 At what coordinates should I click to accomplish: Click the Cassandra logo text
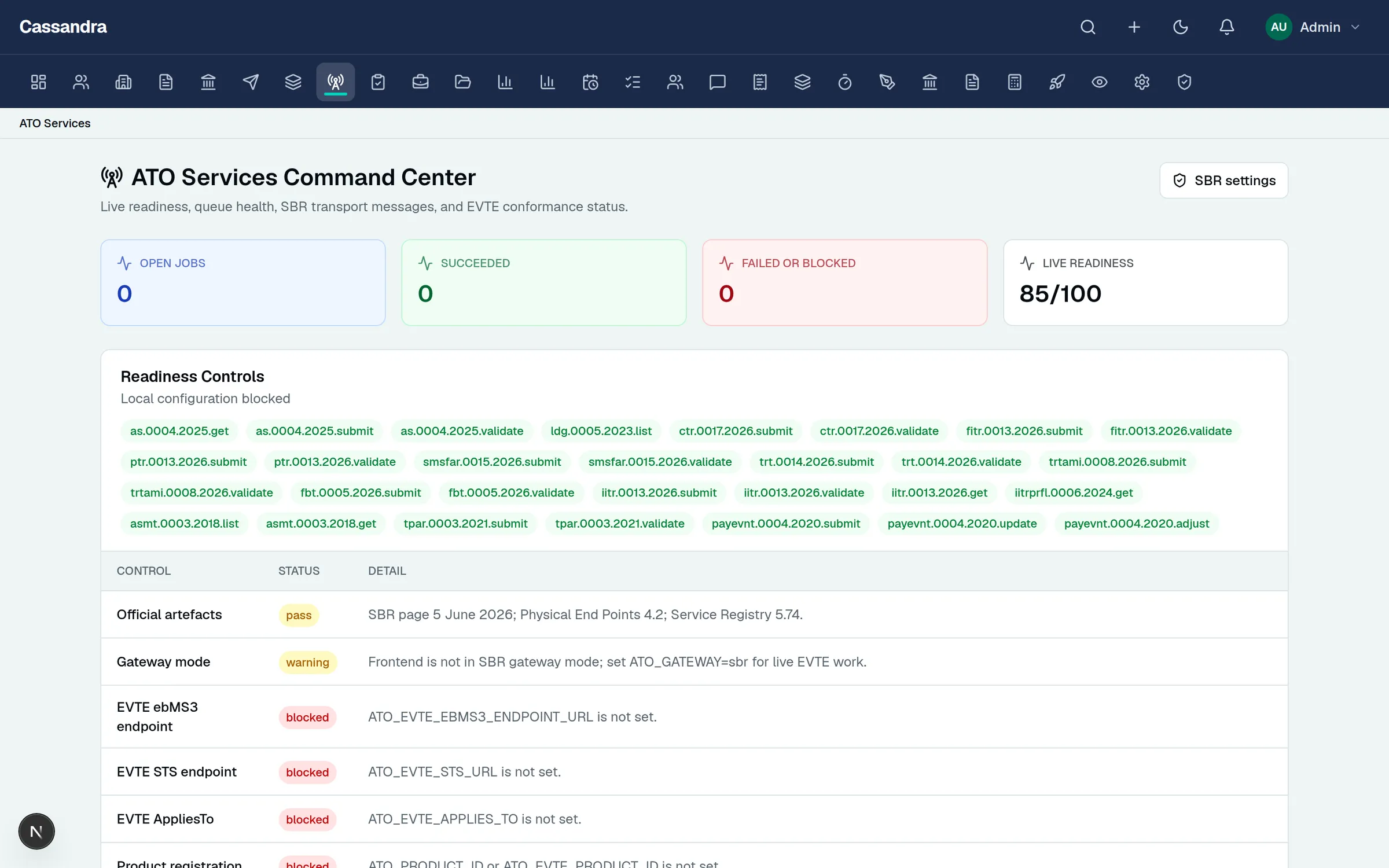(63, 27)
